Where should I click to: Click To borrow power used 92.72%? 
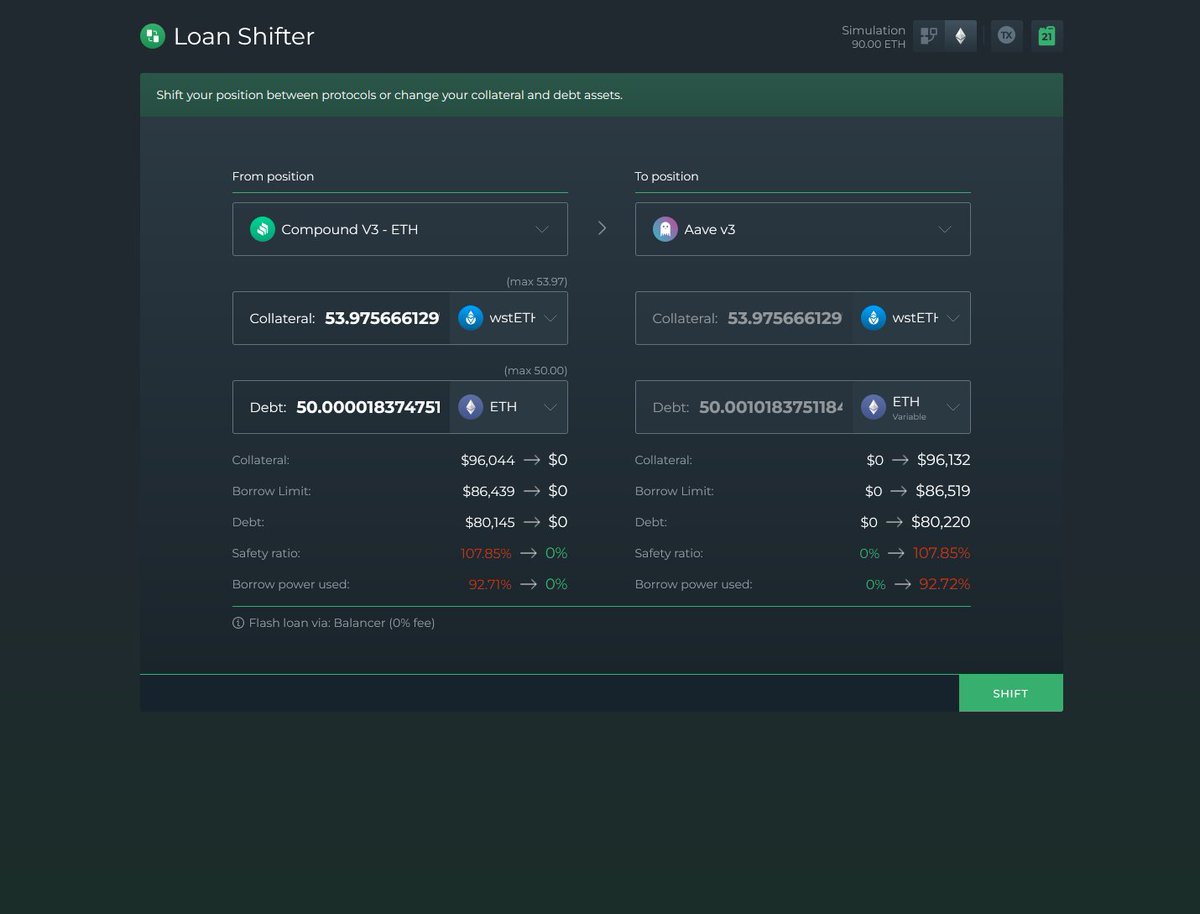pos(945,584)
